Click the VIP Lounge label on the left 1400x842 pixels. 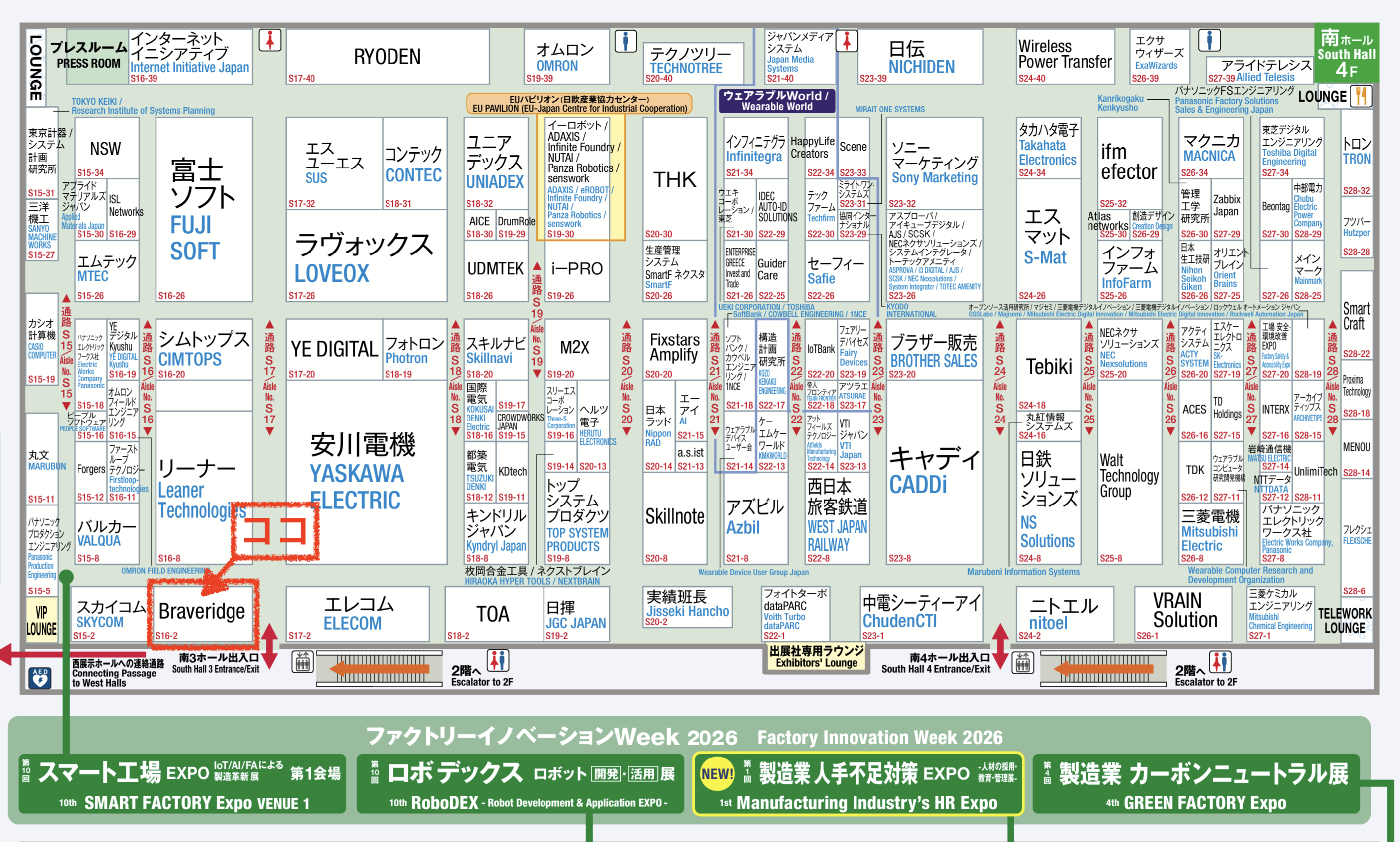pyautogui.click(x=41, y=620)
